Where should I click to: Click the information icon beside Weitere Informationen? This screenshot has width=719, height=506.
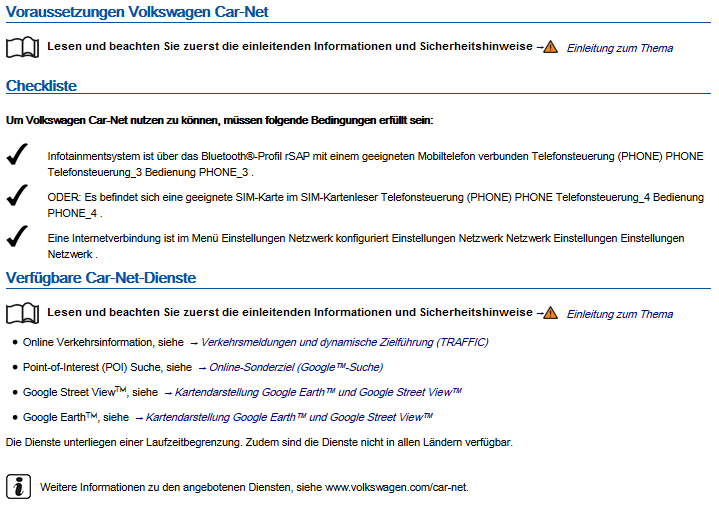pyautogui.click(x=18, y=486)
